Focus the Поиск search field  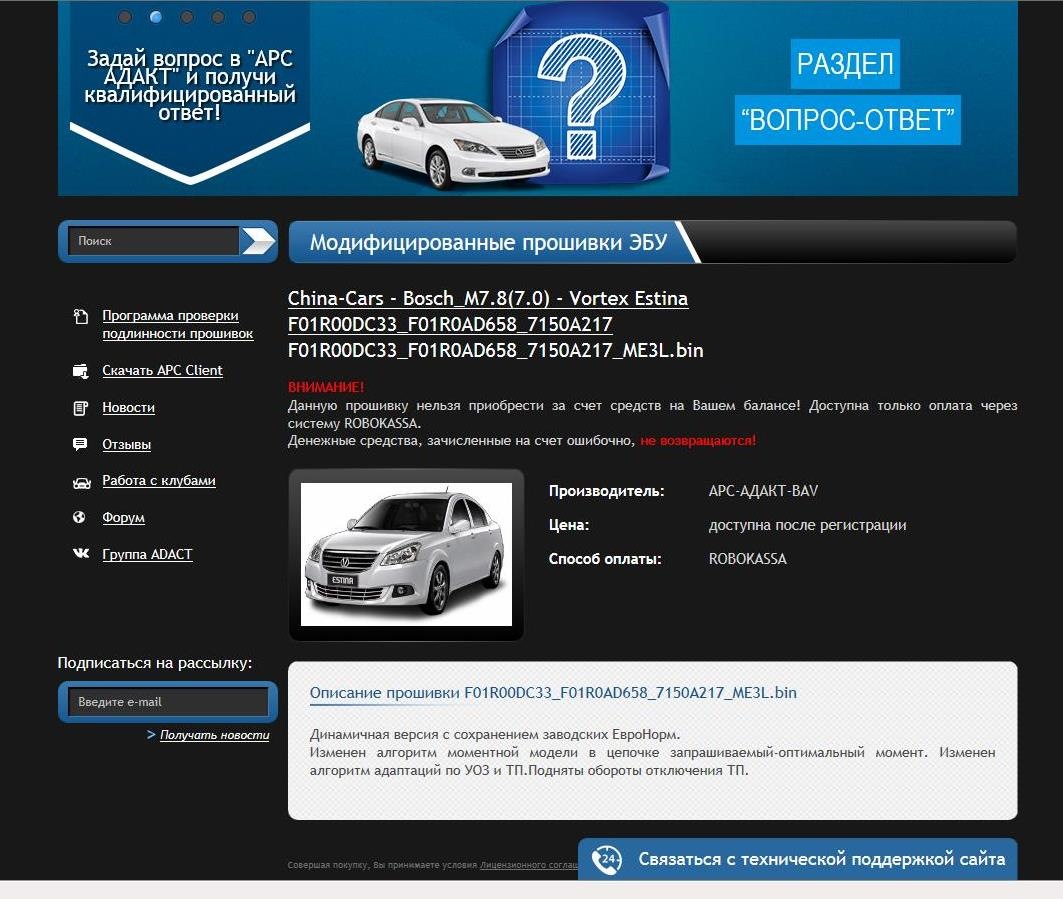[153, 241]
